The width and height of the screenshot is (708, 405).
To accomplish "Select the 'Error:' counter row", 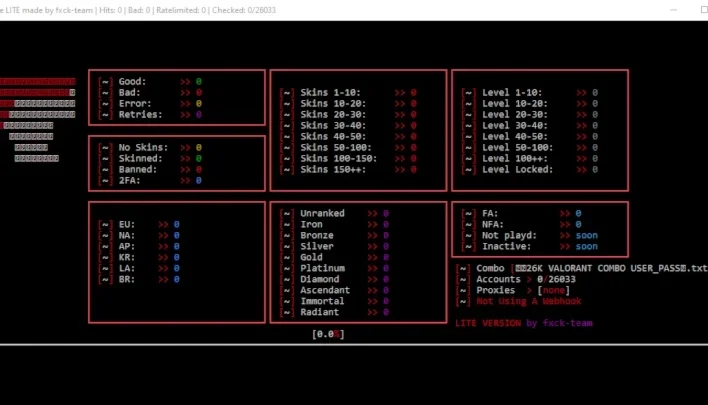I will point(150,103).
